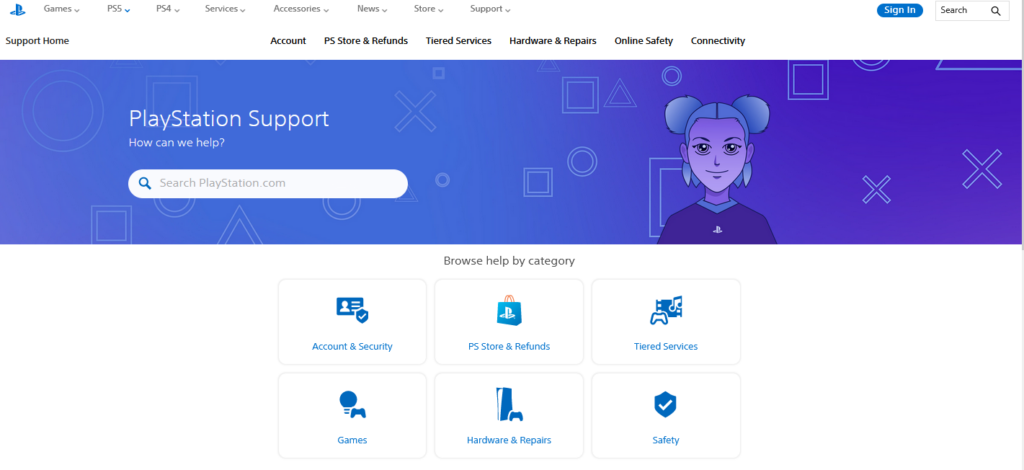Viewport: 1024px width, 470px height.
Task: Click the support avatar character illustration
Action: pos(717,170)
